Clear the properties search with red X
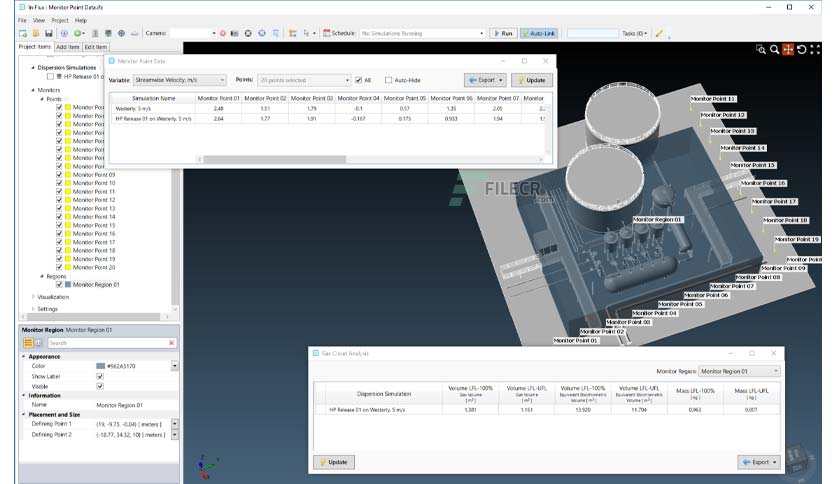Image resolution: width=836 pixels, height=484 pixels. pos(172,343)
